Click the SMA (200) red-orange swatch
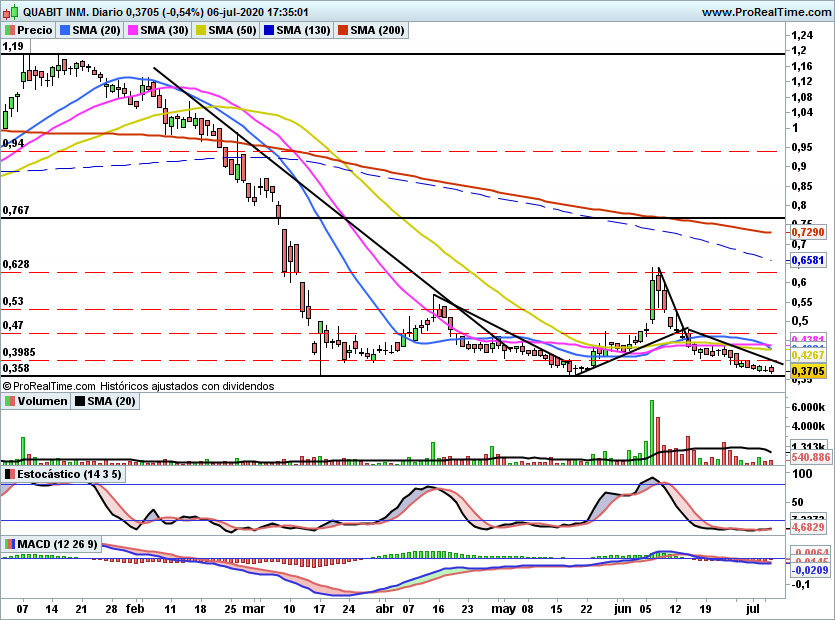The image size is (835, 620). coord(342,30)
